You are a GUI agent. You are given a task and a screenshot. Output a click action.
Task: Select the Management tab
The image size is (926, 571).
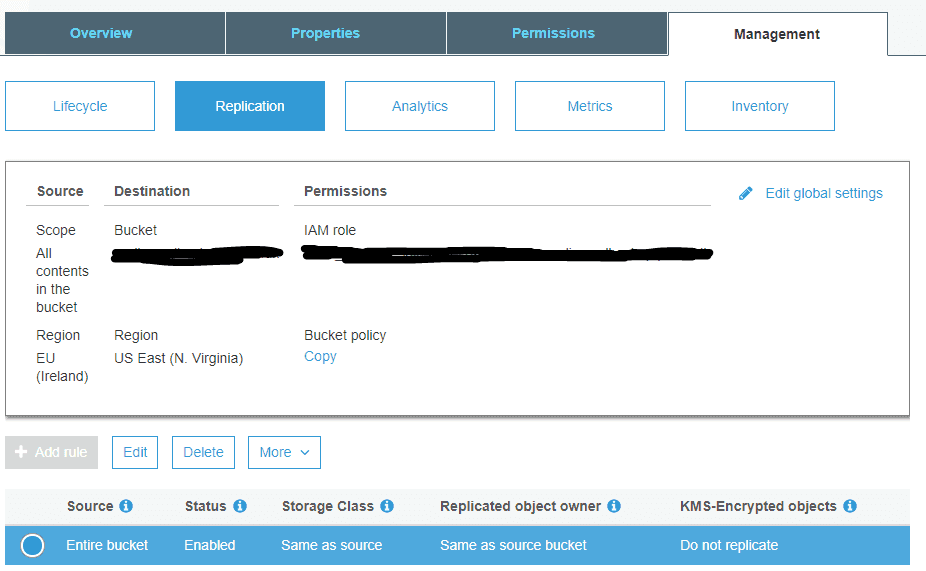click(777, 34)
